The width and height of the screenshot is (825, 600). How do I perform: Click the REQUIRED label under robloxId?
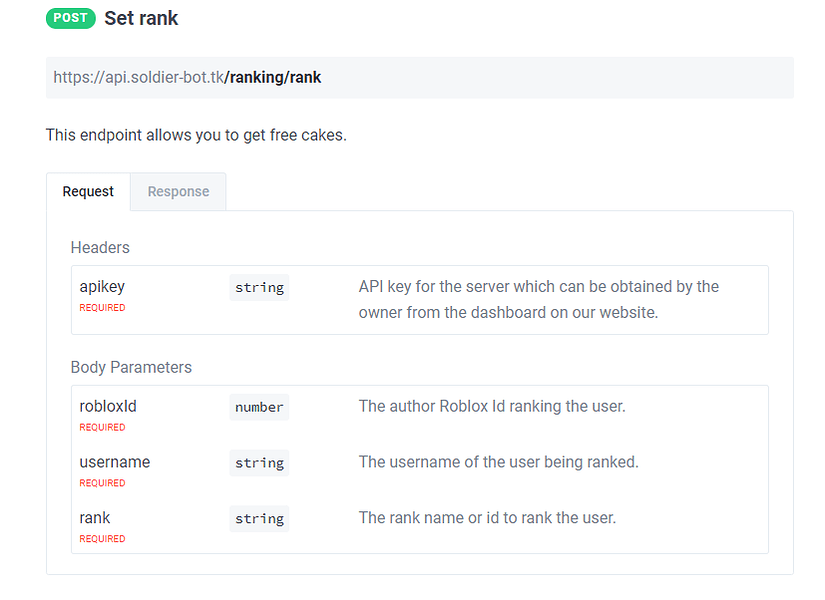[102, 427]
